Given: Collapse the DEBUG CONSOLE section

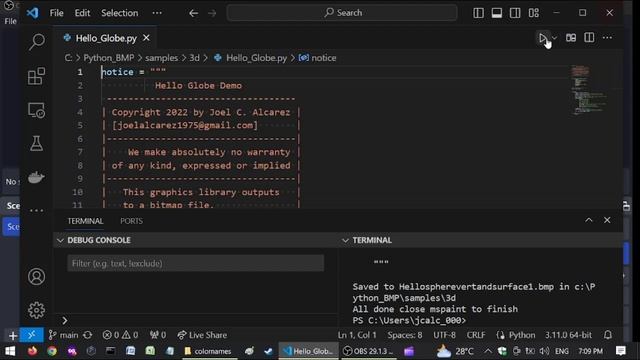Looking at the screenshot, I should [x=60, y=240].
